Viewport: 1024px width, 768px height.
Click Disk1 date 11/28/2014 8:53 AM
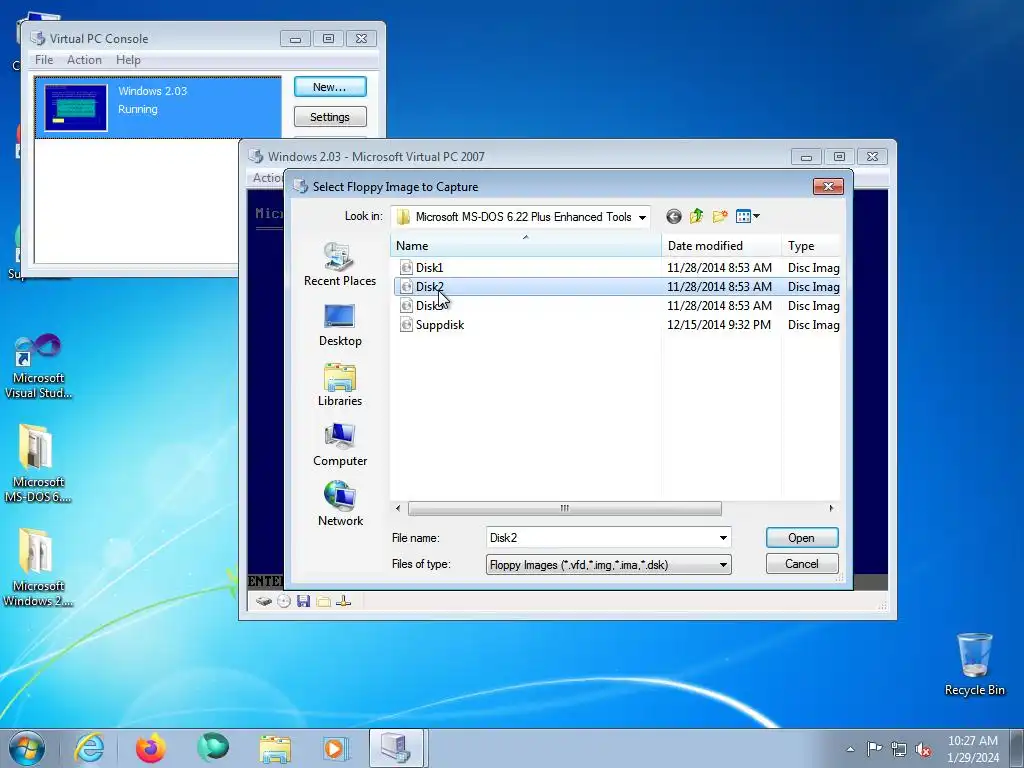[x=719, y=268]
